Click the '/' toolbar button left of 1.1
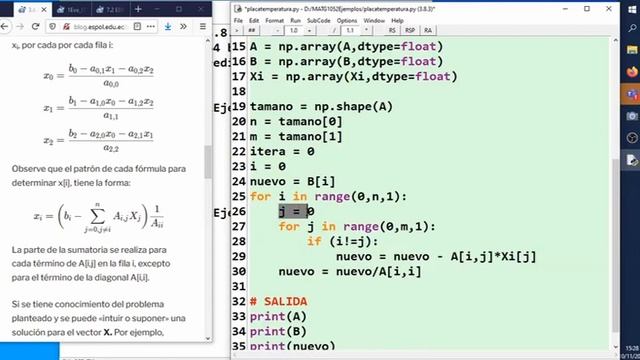640x360 pixels. pyautogui.click(x=334, y=30)
